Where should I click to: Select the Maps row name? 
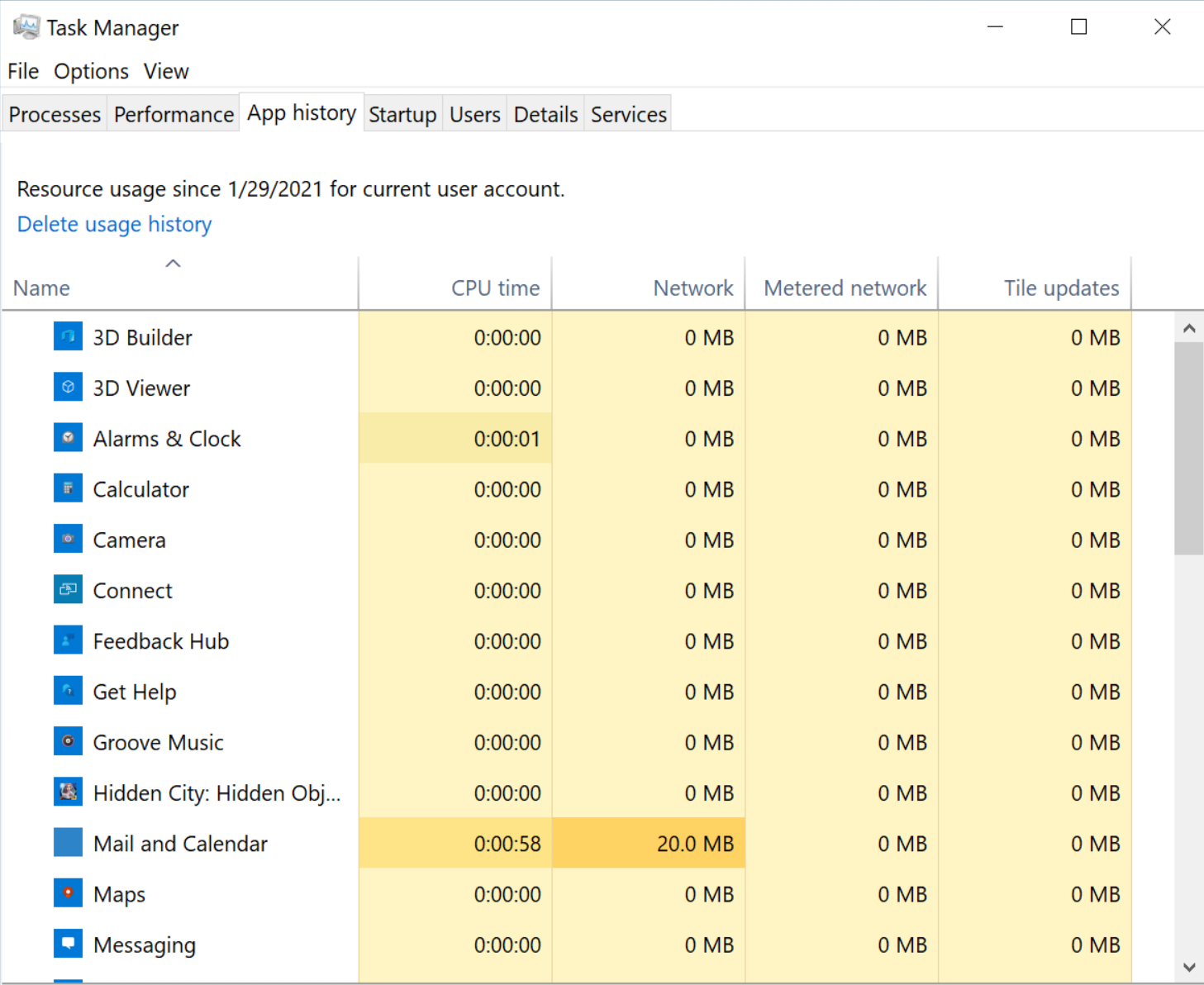(119, 894)
